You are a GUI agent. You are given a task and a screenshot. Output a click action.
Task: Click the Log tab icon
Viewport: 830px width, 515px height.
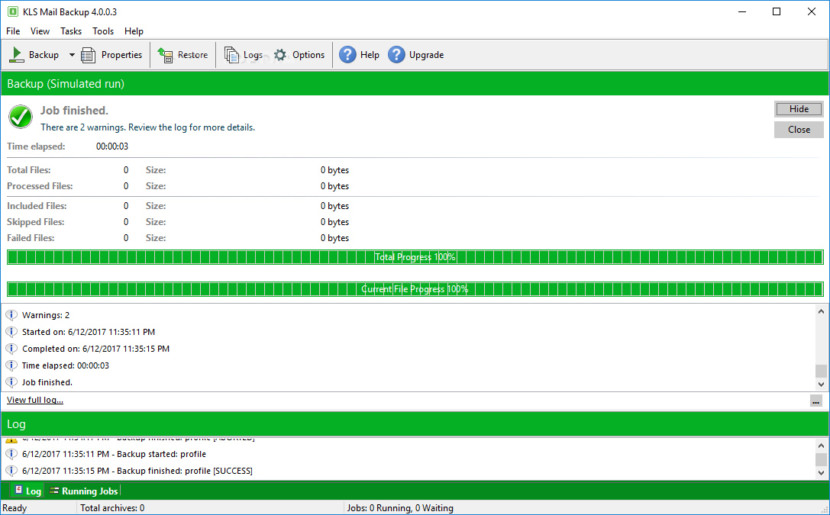[x=19, y=490]
